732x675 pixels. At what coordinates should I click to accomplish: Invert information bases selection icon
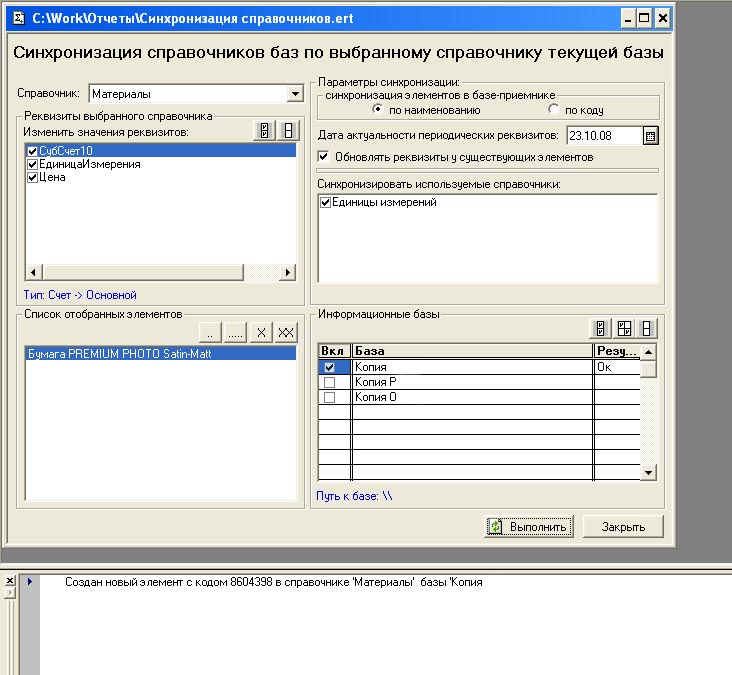[625, 328]
